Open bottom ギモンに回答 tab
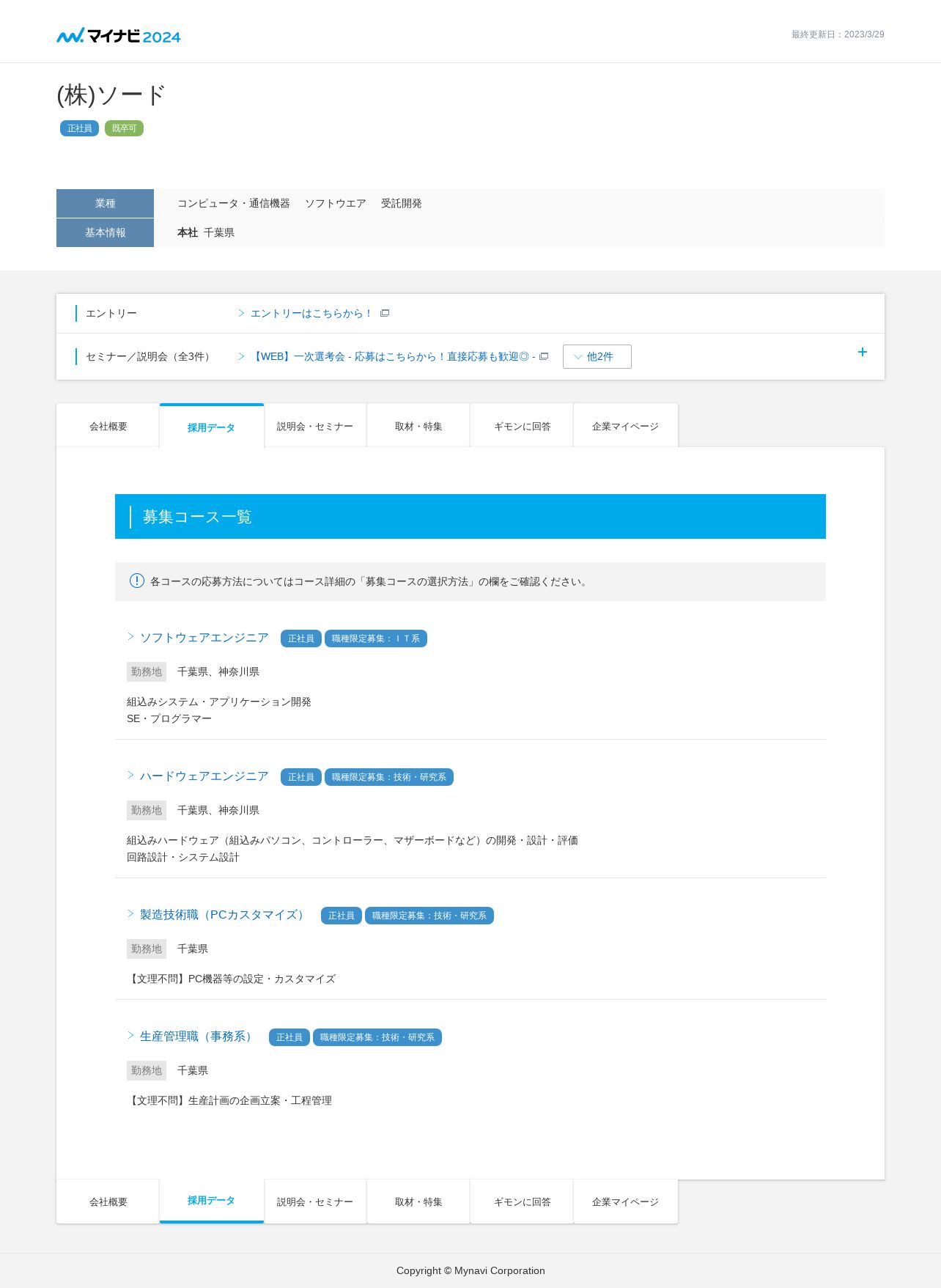 tap(522, 1201)
